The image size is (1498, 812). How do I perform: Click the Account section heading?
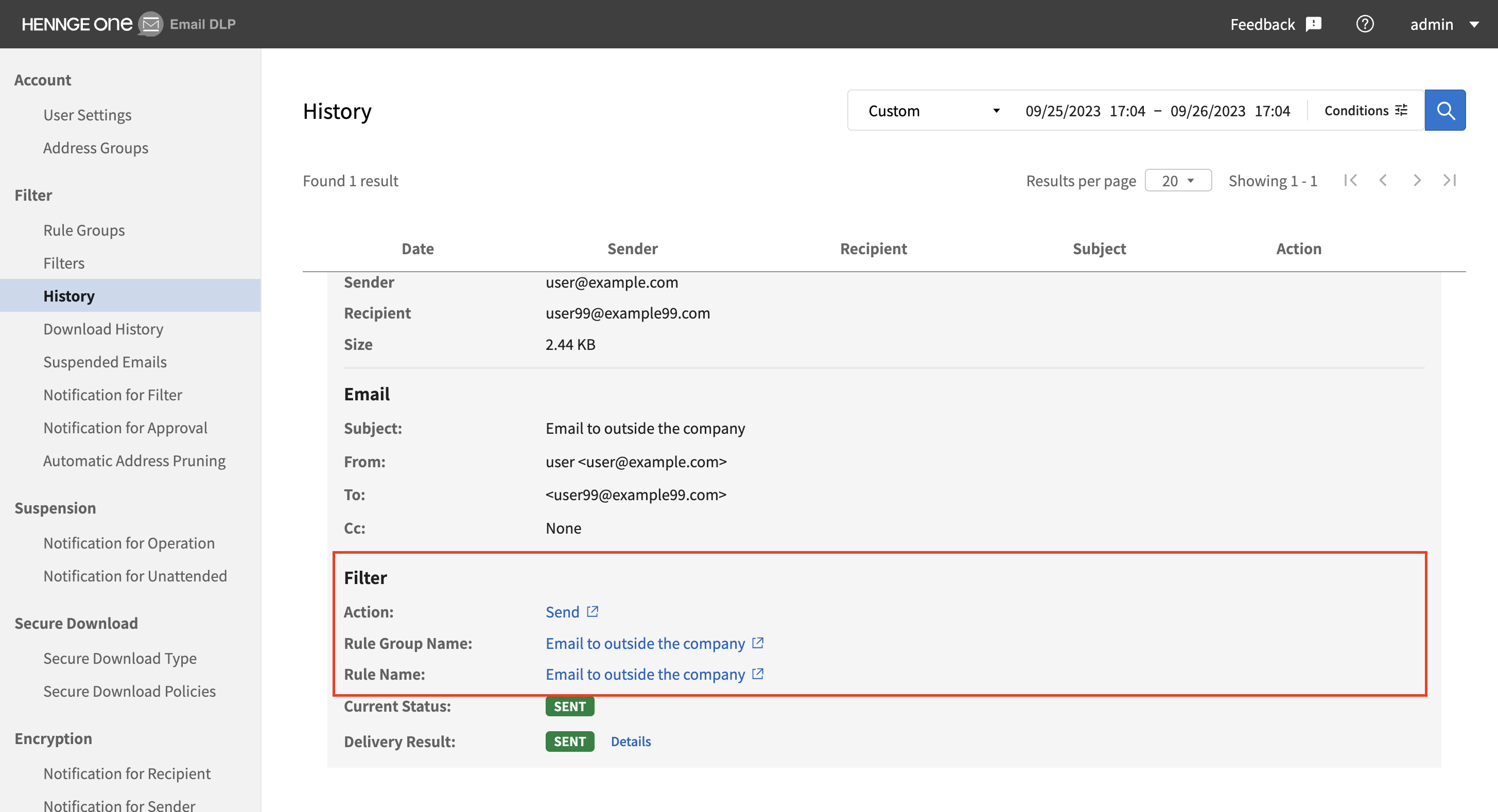[42, 80]
